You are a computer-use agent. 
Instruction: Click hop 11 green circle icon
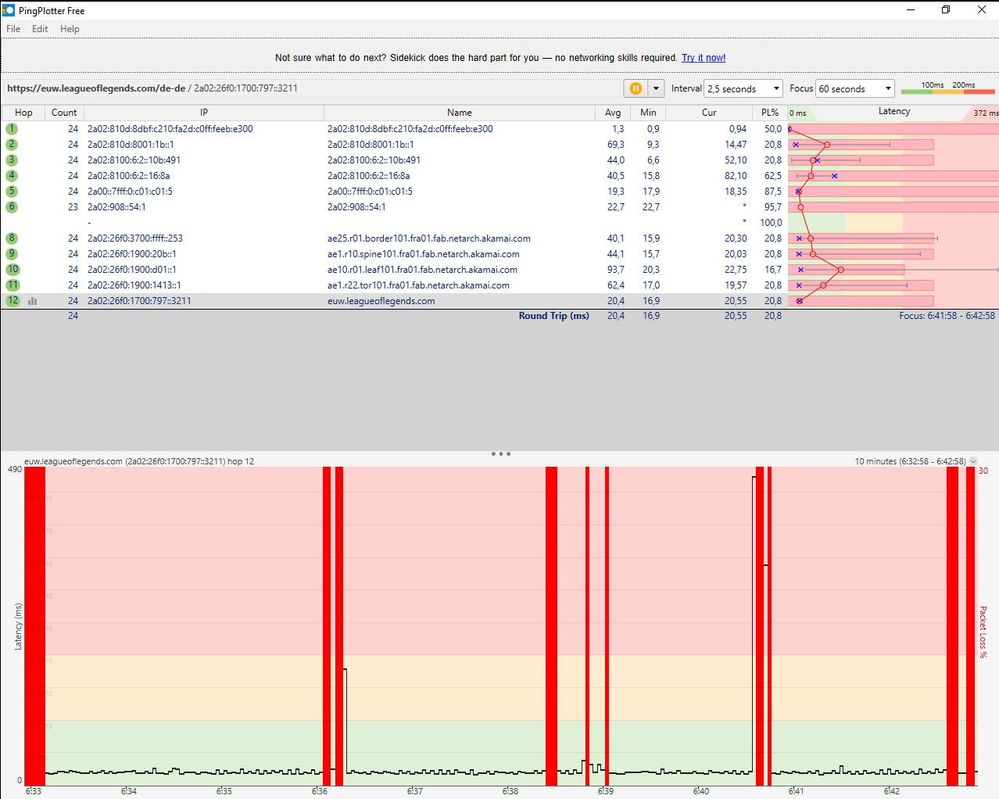[12, 285]
